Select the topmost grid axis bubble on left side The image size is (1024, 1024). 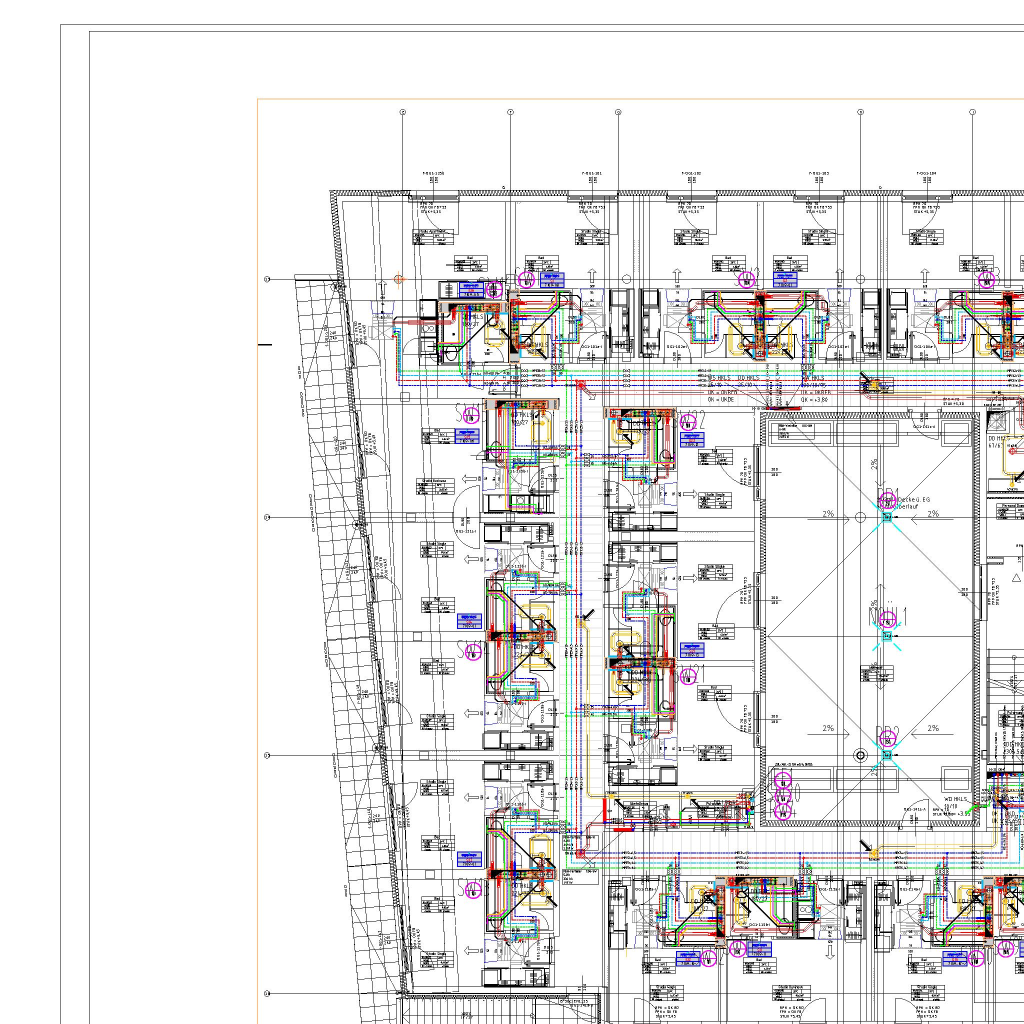coord(267,279)
